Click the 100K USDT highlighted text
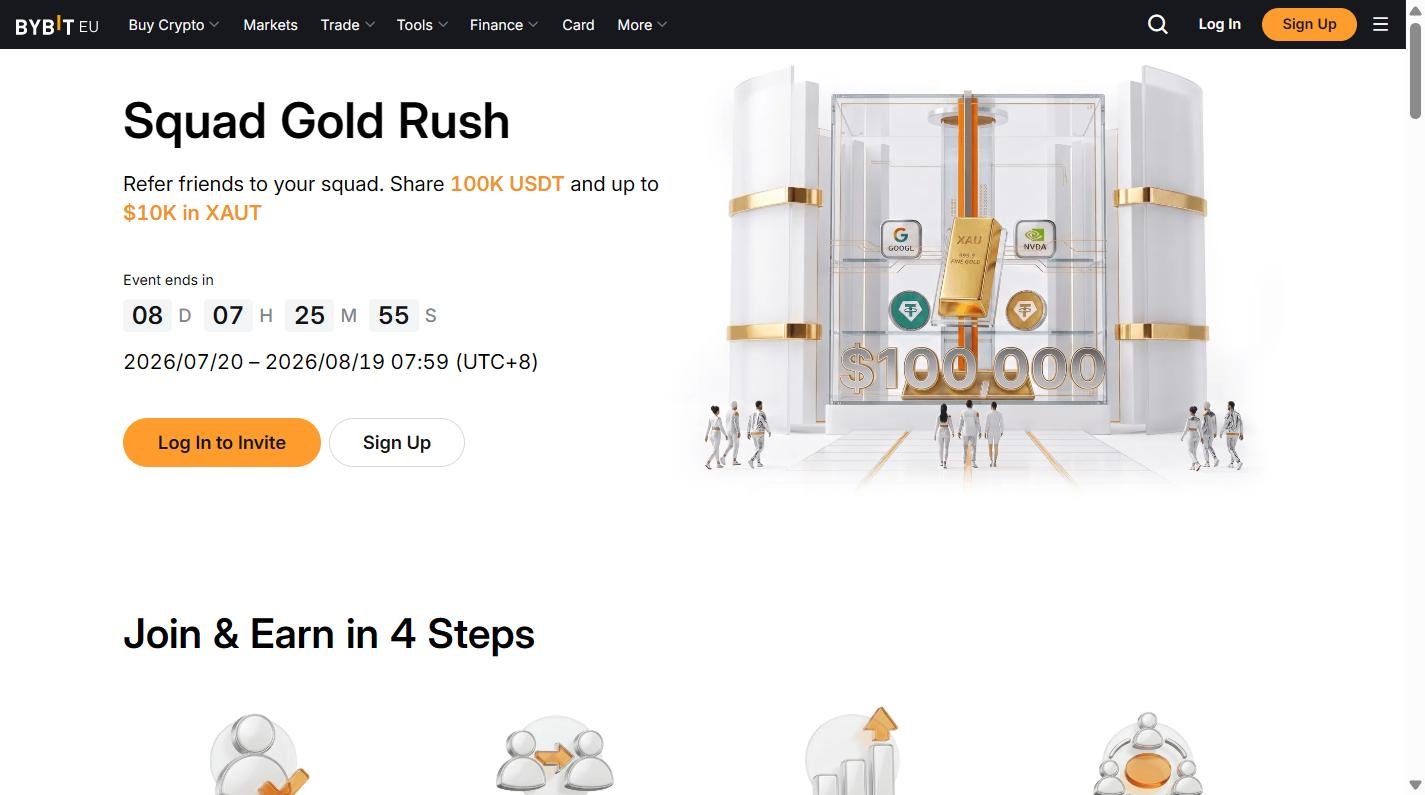Image resolution: width=1425 pixels, height=795 pixels. [507, 184]
